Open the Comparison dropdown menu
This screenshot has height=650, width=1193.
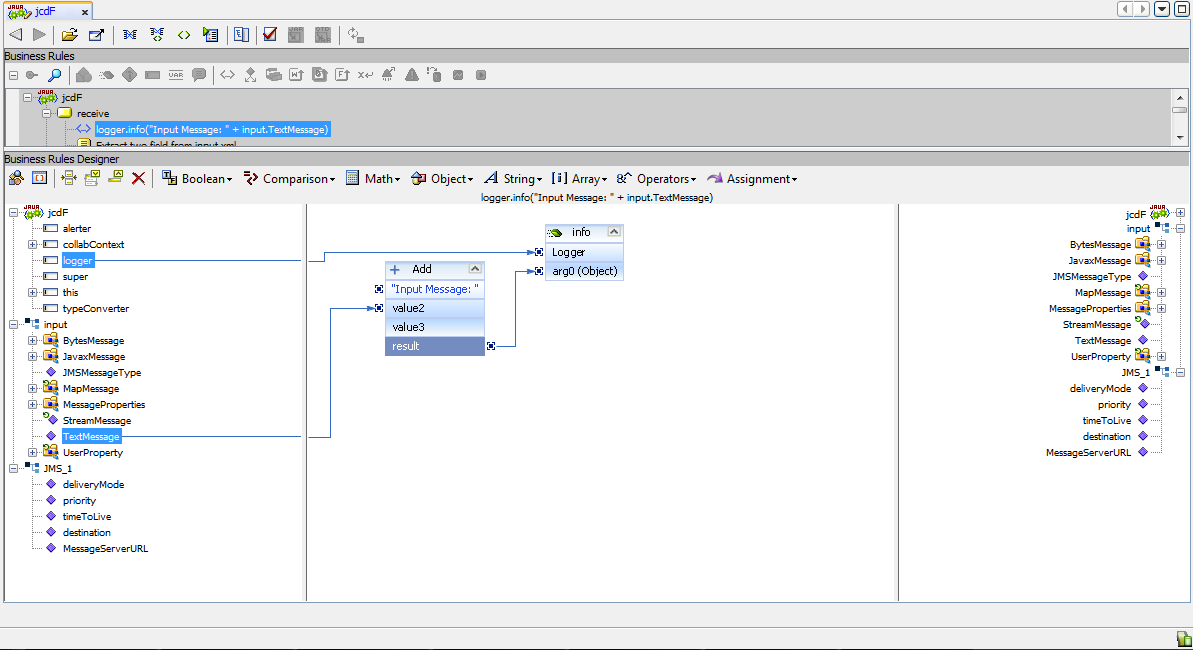[x=290, y=179]
